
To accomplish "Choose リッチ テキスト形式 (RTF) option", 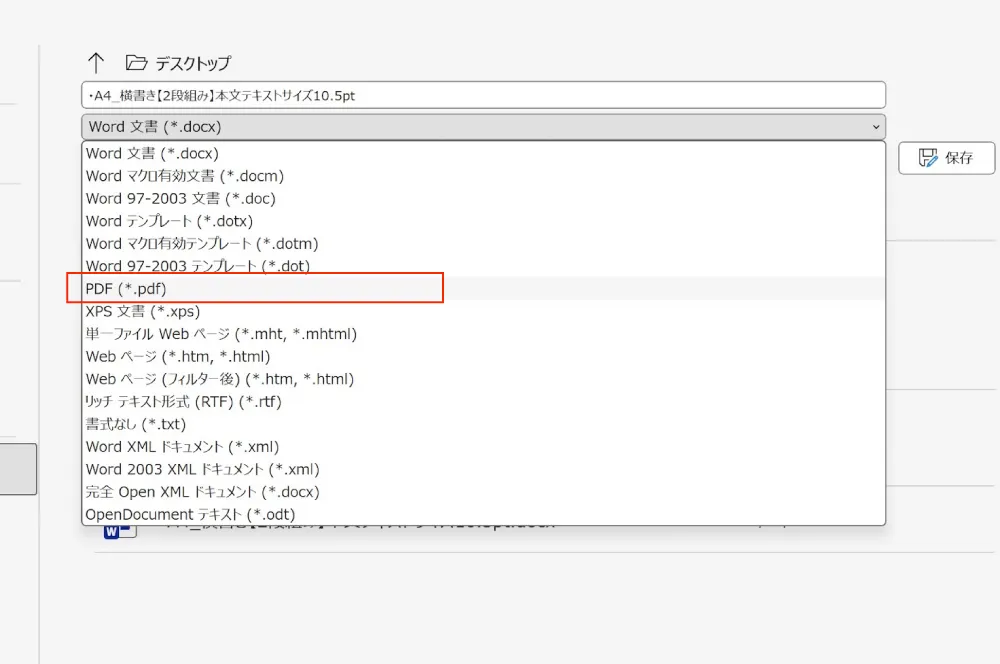I will click(183, 402).
